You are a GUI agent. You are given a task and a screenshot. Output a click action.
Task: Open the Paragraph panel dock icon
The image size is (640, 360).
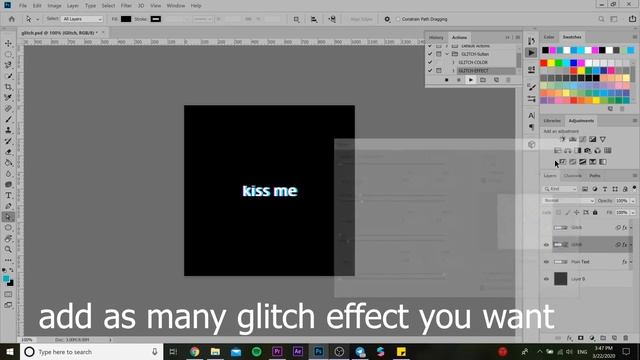(531, 127)
